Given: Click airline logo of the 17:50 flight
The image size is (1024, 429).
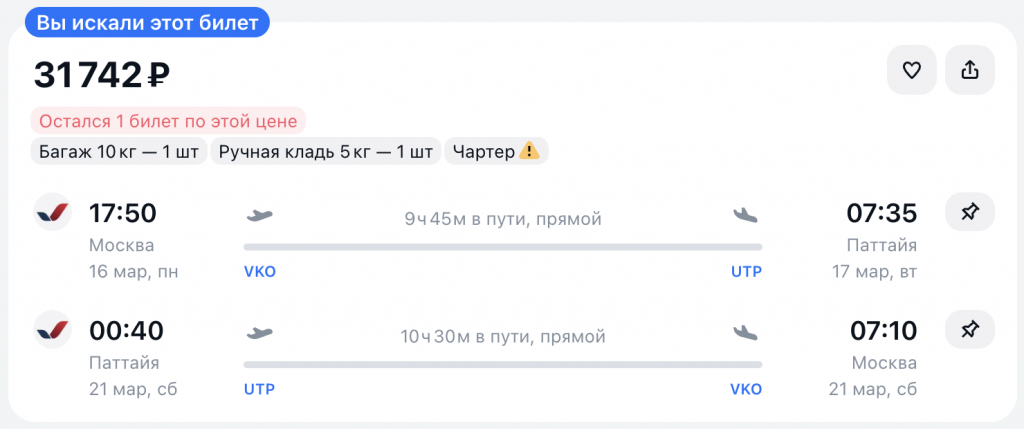Looking at the screenshot, I should click(x=52, y=212).
